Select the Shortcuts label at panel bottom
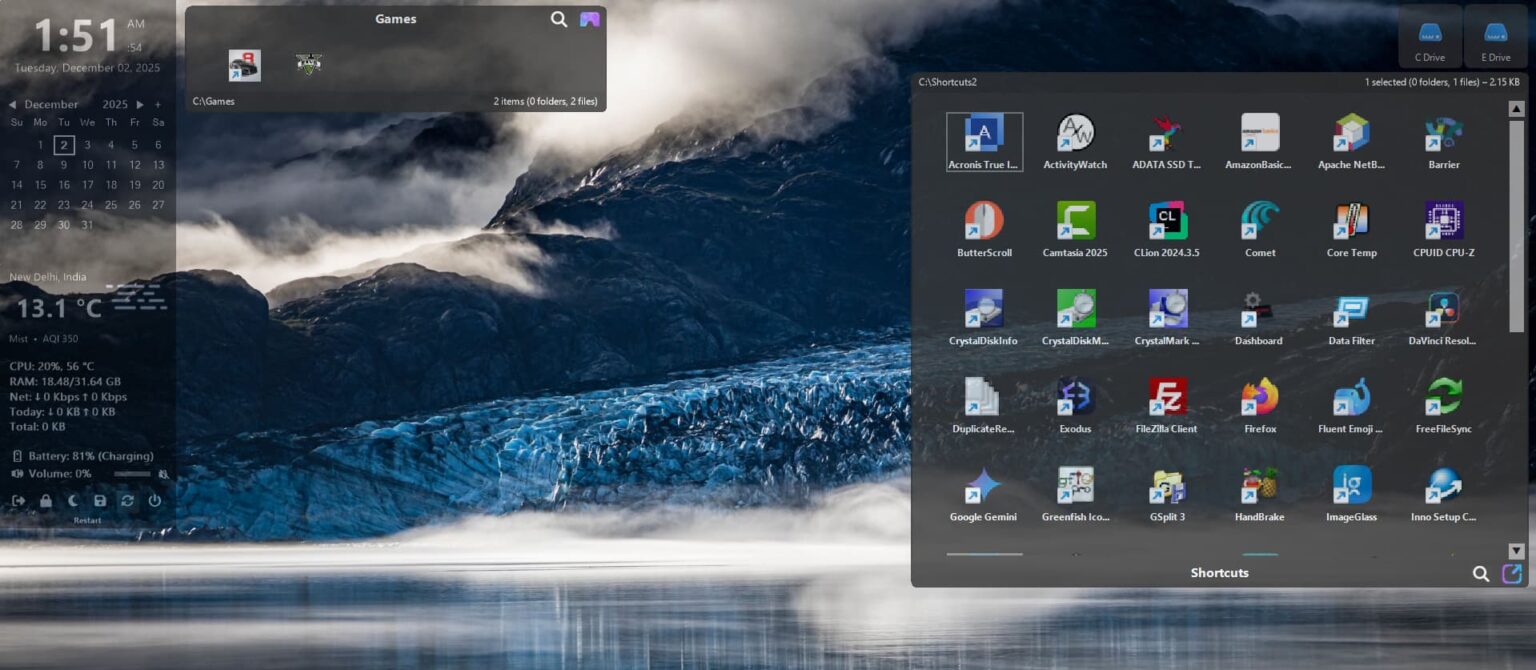1536x670 pixels. [1219, 572]
